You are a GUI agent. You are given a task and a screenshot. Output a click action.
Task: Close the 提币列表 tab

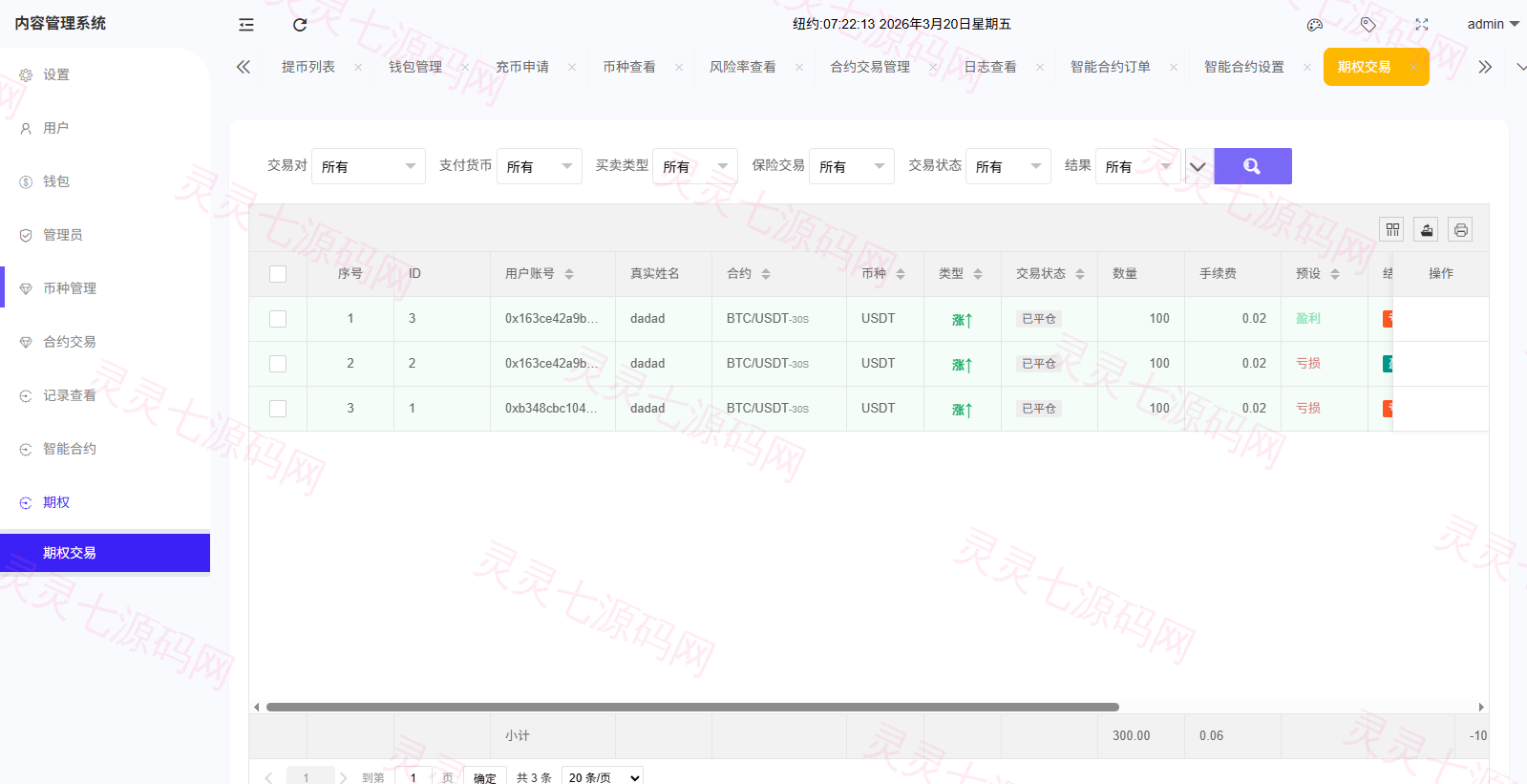tap(358, 67)
